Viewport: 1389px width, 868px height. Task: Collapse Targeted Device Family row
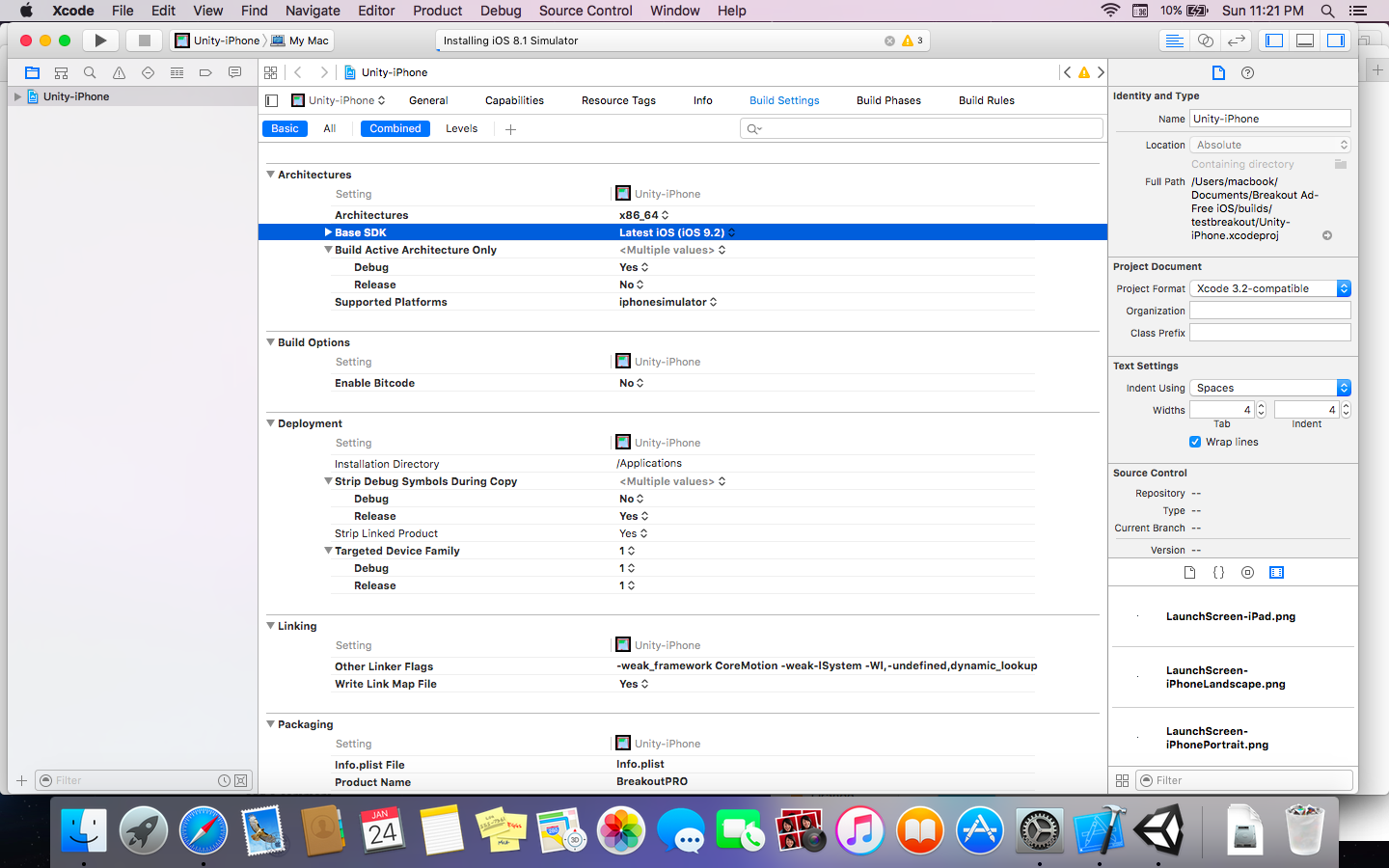point(328,551)
